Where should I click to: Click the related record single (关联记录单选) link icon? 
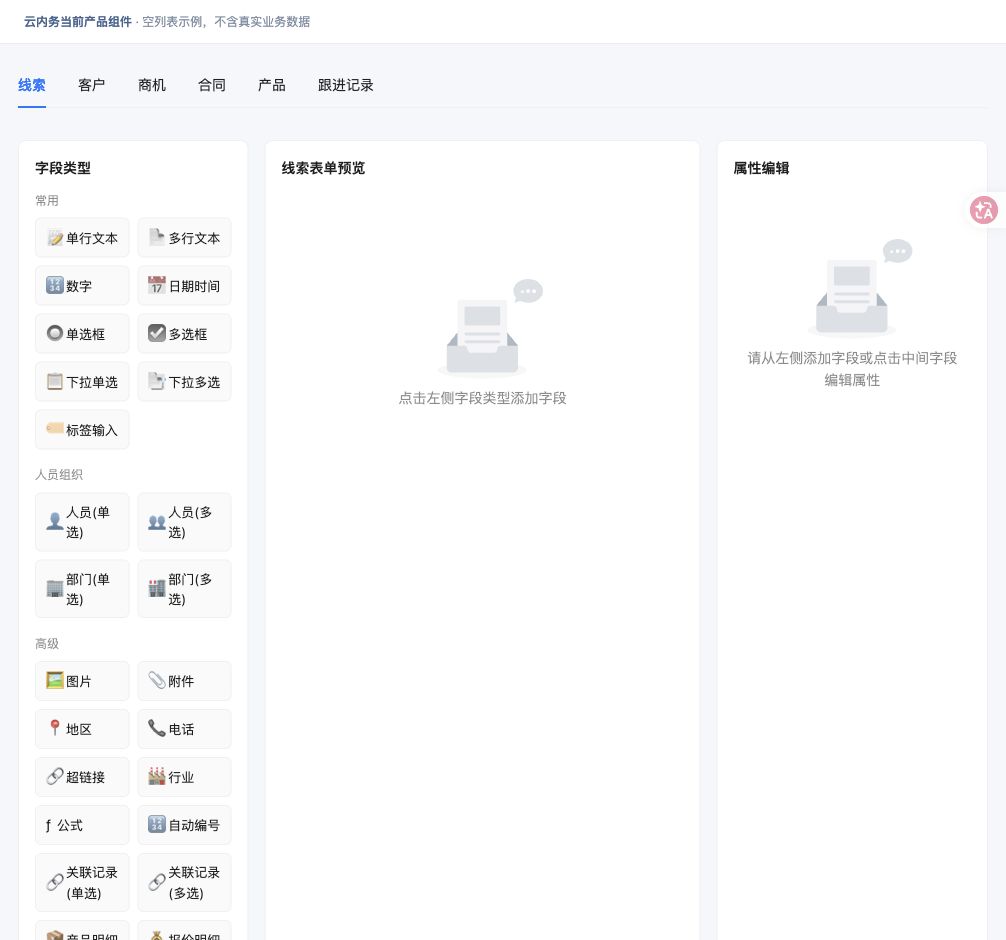click(x=55, y=882)
